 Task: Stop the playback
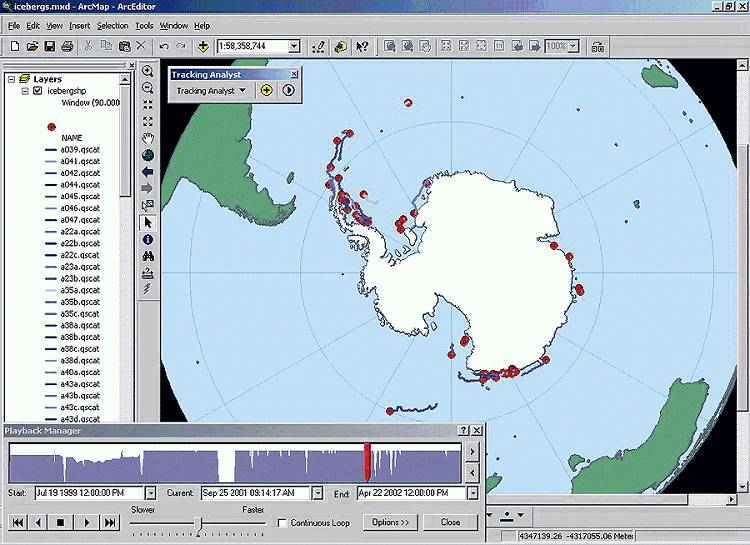click(61, 523)
